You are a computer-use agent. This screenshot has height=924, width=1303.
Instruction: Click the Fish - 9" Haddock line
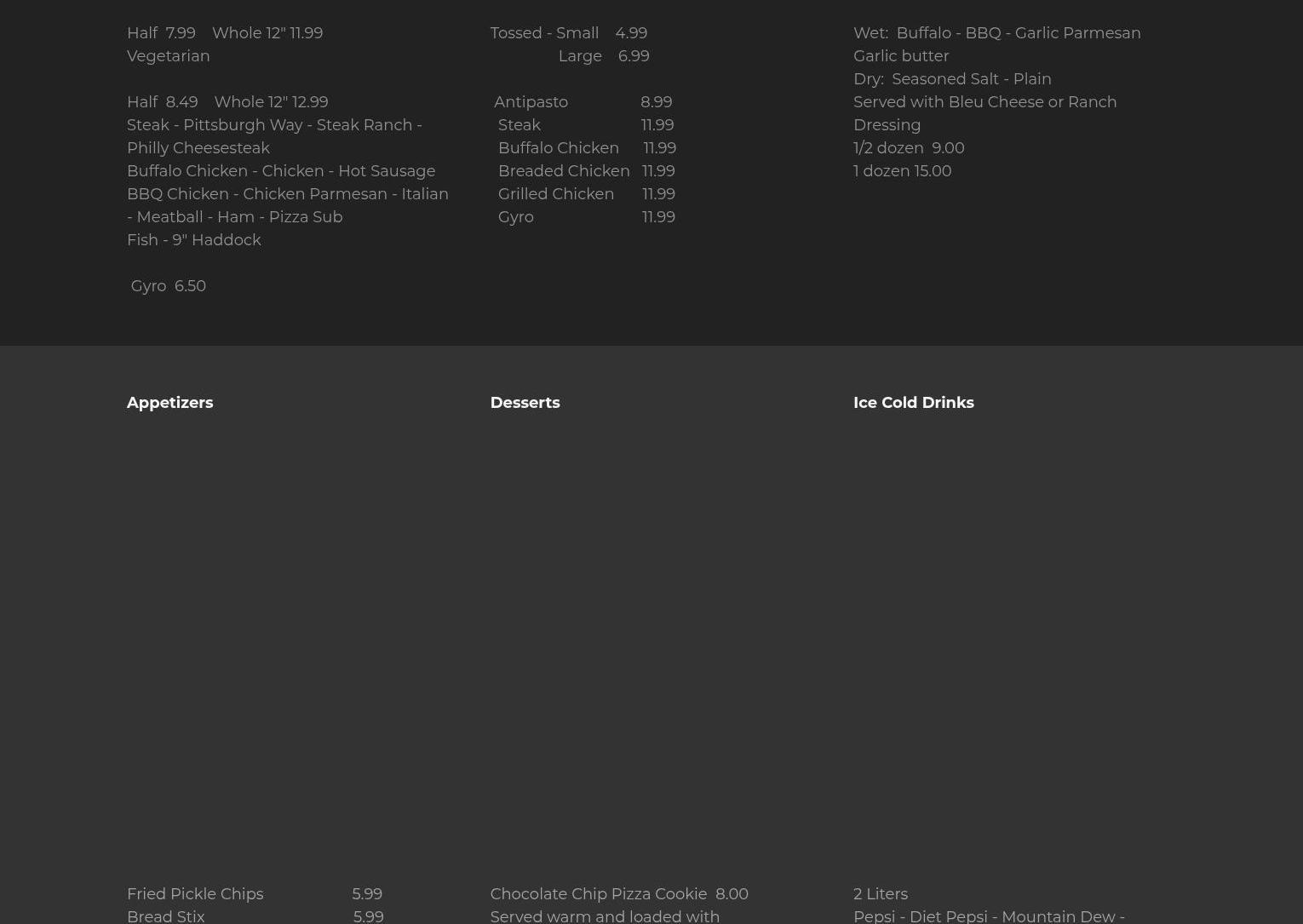tap(193, 240)
